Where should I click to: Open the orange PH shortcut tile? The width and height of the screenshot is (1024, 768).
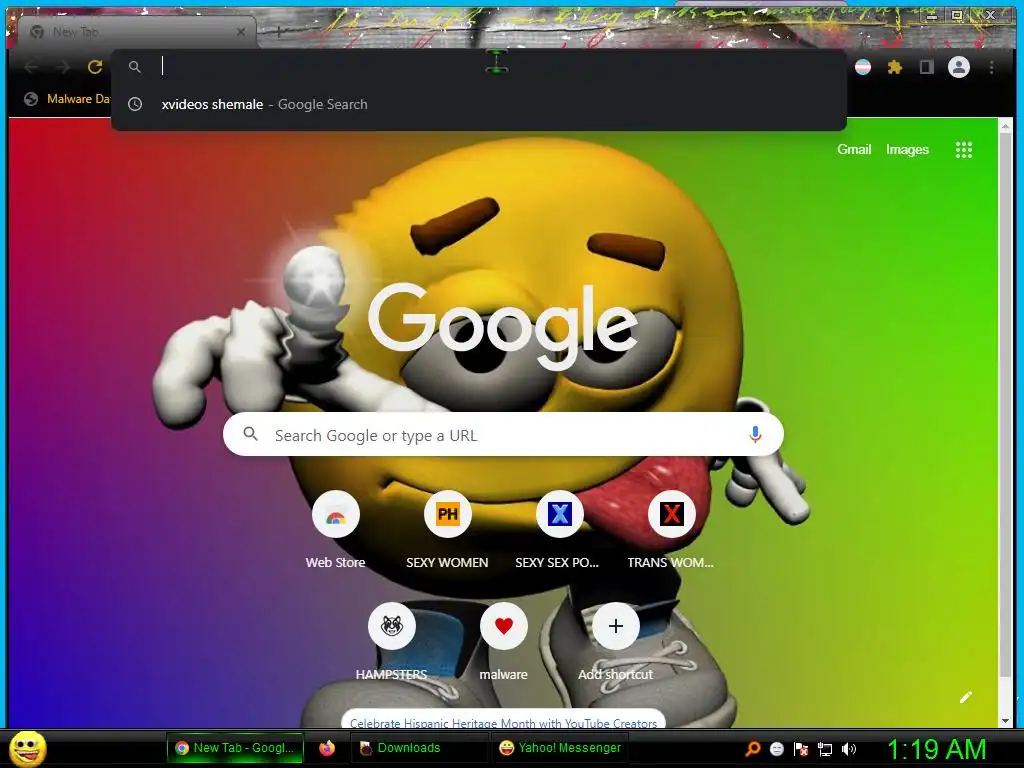[x=447, y=514]
